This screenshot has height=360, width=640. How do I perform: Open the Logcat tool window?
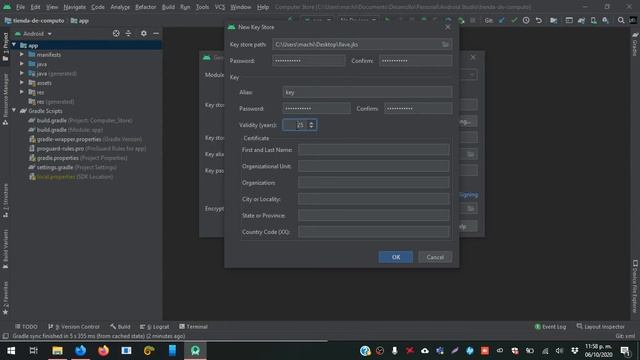(154, 327)
